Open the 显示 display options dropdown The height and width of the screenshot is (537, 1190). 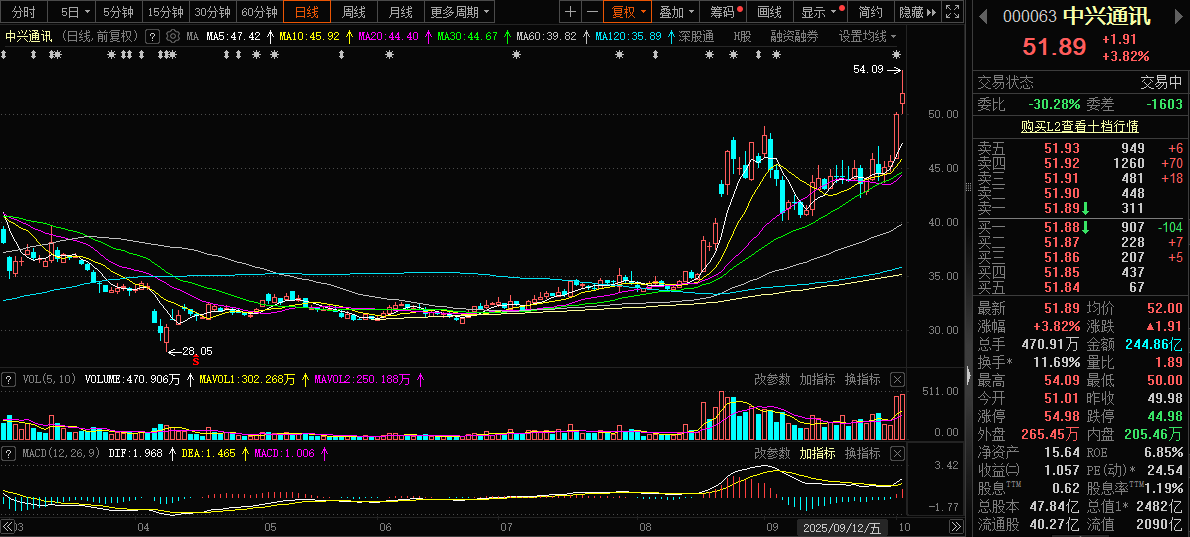820,11
